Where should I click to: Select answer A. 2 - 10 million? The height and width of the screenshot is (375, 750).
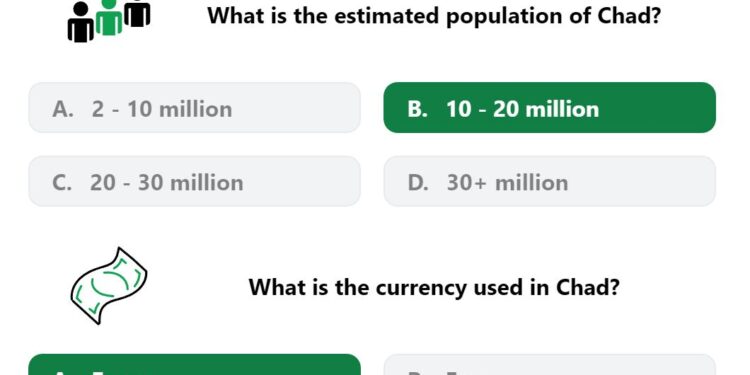(194, 108)
